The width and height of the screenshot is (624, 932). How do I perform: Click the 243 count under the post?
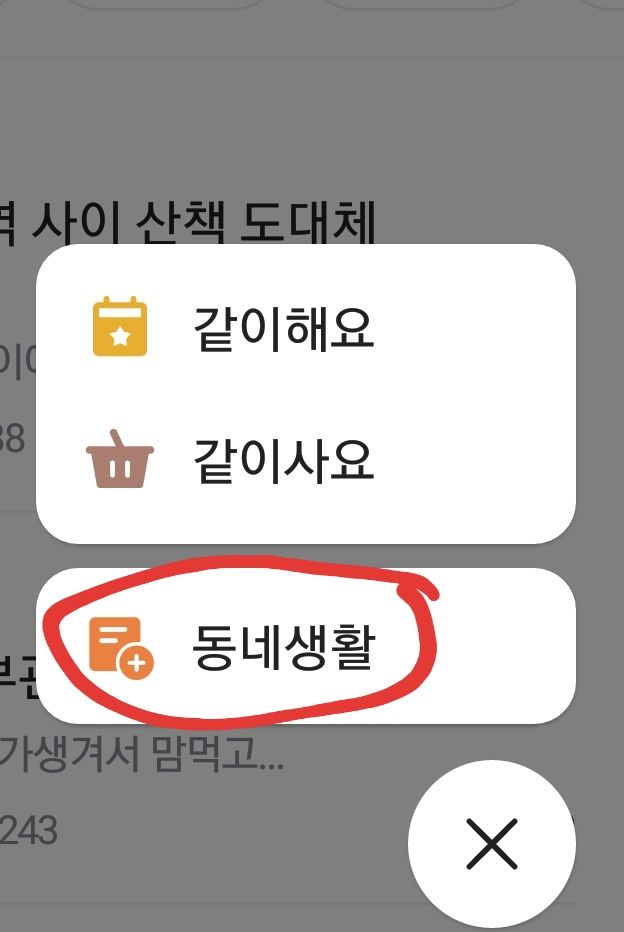click(x=29, y=830)
